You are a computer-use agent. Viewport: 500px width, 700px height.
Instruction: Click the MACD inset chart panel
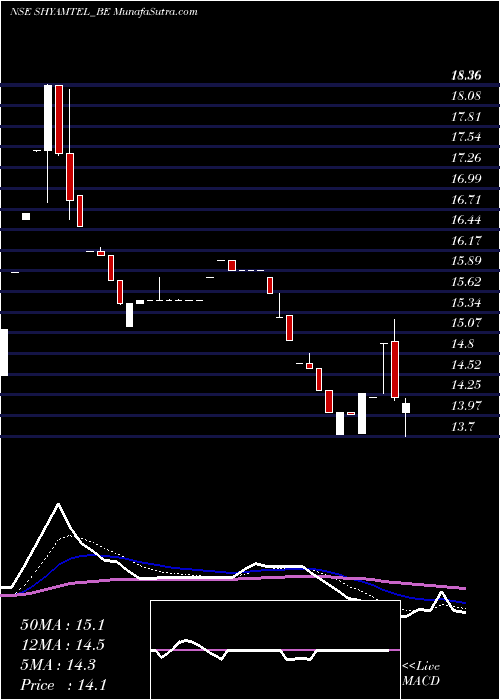click(x=275, y=650)
